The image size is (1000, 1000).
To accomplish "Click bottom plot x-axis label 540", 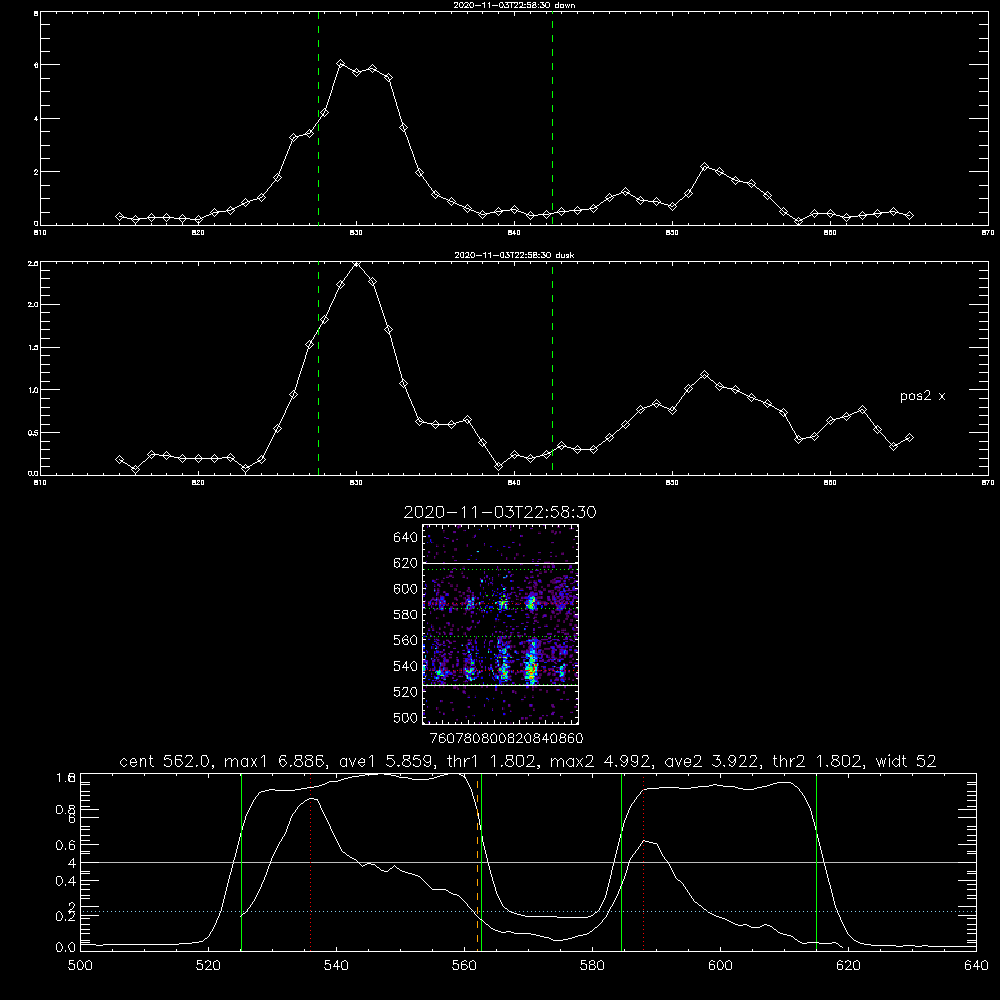I will click(336, 966).
